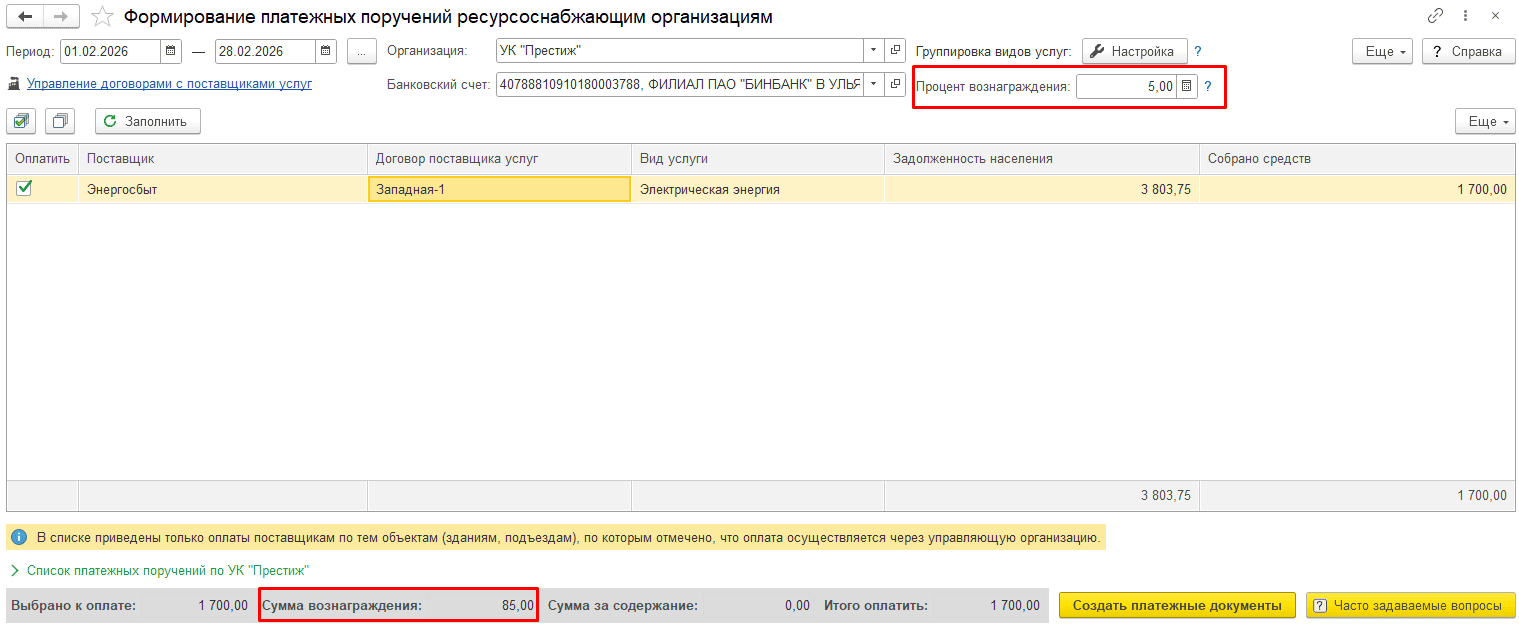Expand the Организация dropdown list

click(872, 51)
